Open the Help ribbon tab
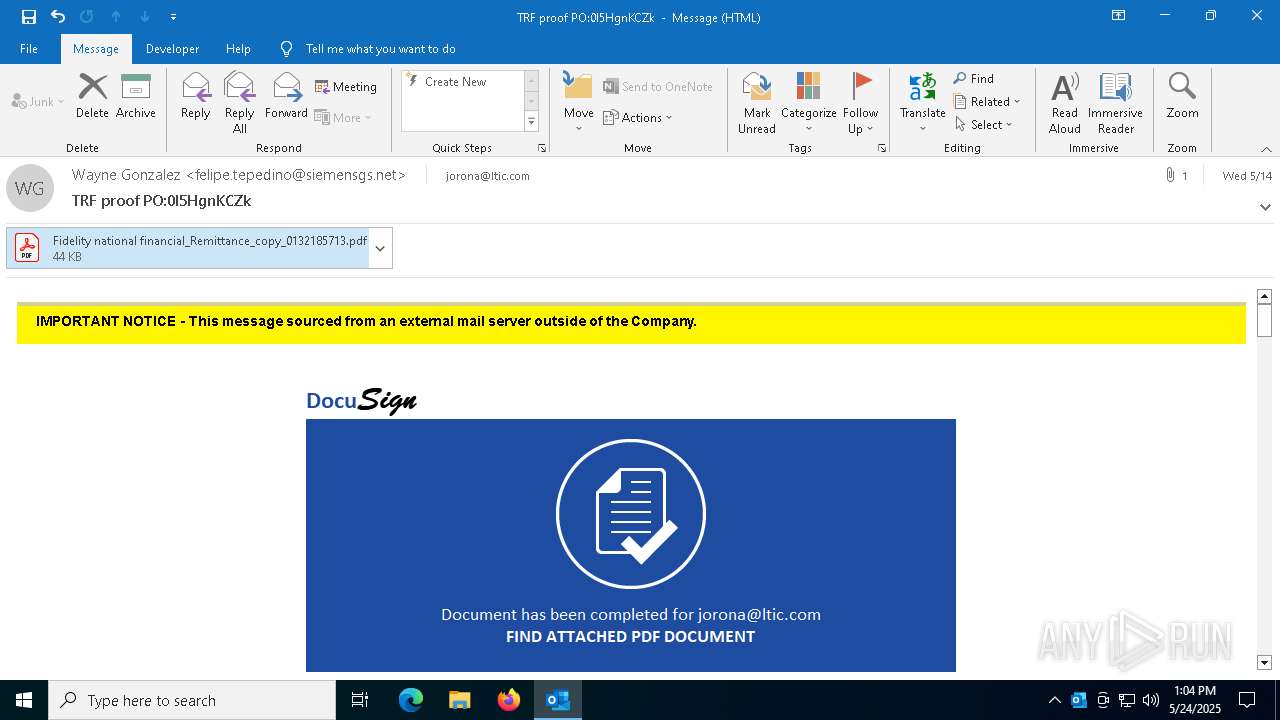Image resolution: width=1280 pixels, height=720 pixels. pyautogui.click(x=238, y=49)
